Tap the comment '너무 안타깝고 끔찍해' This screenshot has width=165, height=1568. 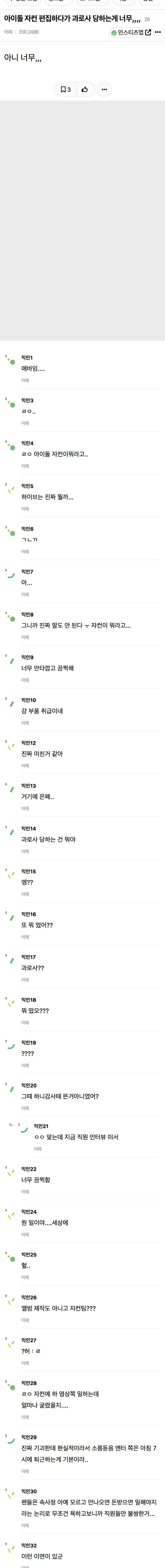click(47, 668)
